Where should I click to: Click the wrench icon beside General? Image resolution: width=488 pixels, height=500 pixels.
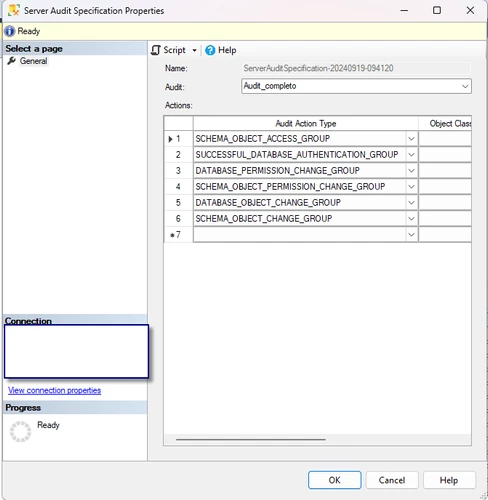coord(12,61)
